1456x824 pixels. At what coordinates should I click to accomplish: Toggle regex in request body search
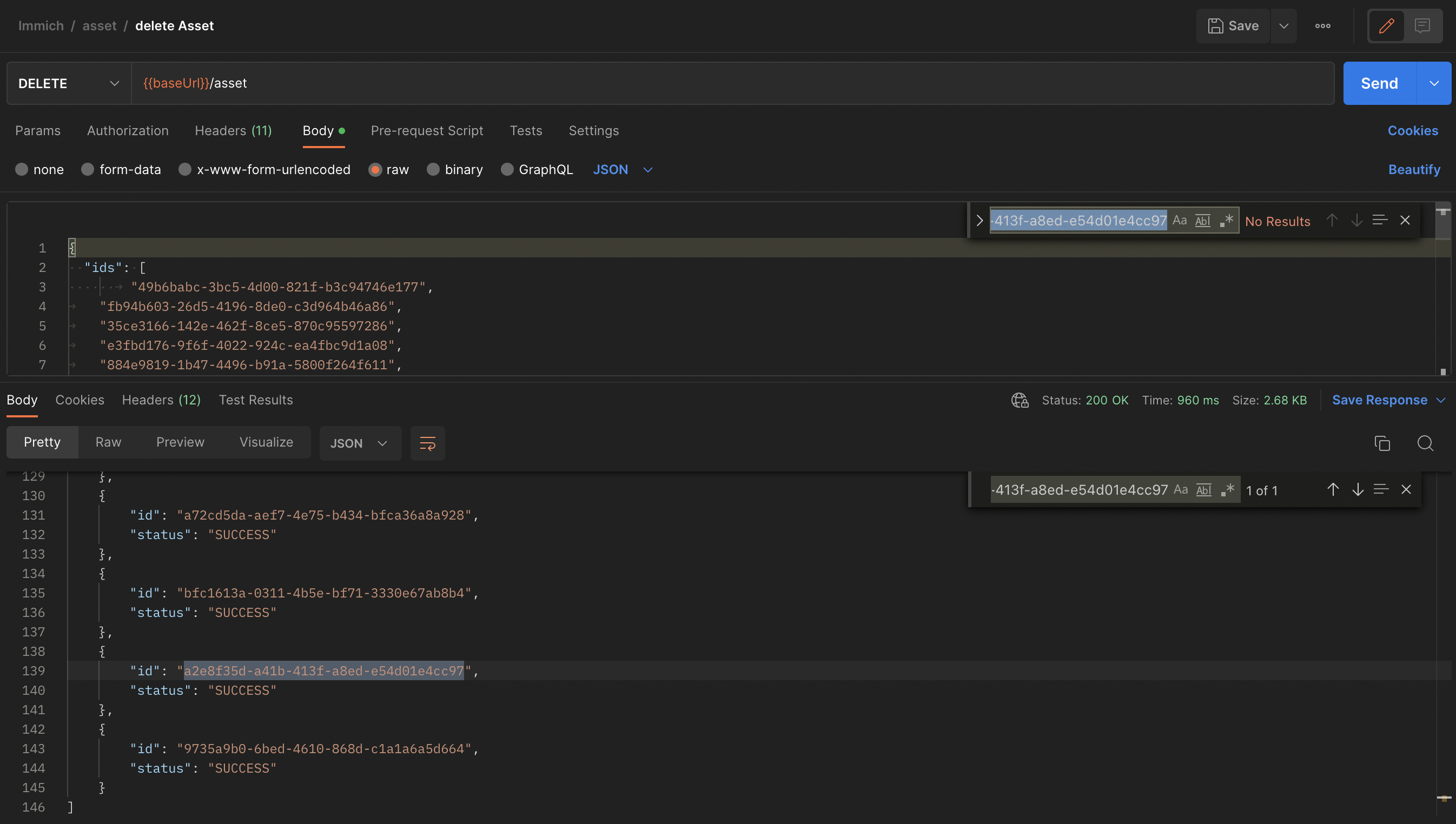(1227, 220)
